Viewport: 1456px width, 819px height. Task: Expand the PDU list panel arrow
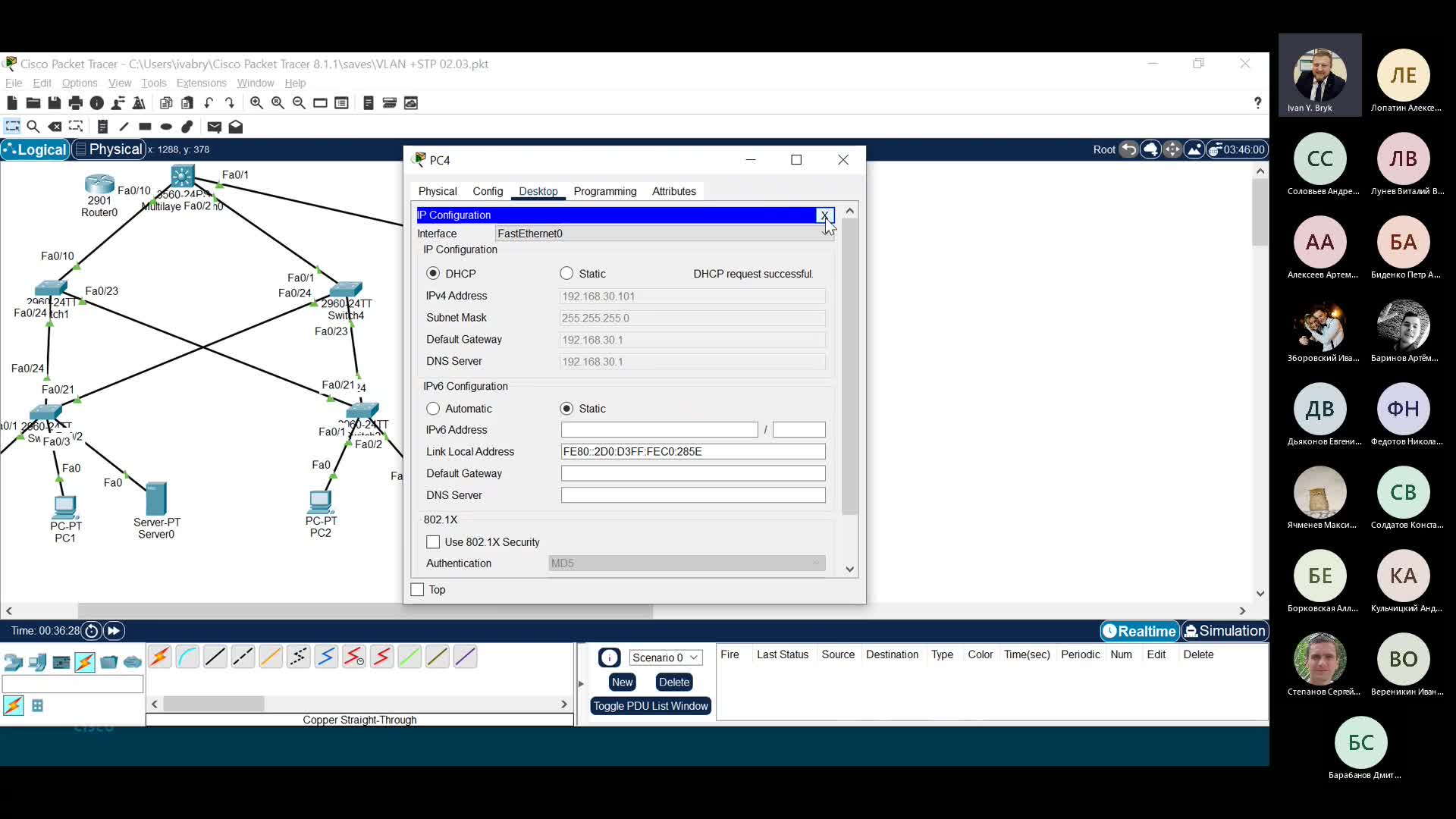point(582,684)
